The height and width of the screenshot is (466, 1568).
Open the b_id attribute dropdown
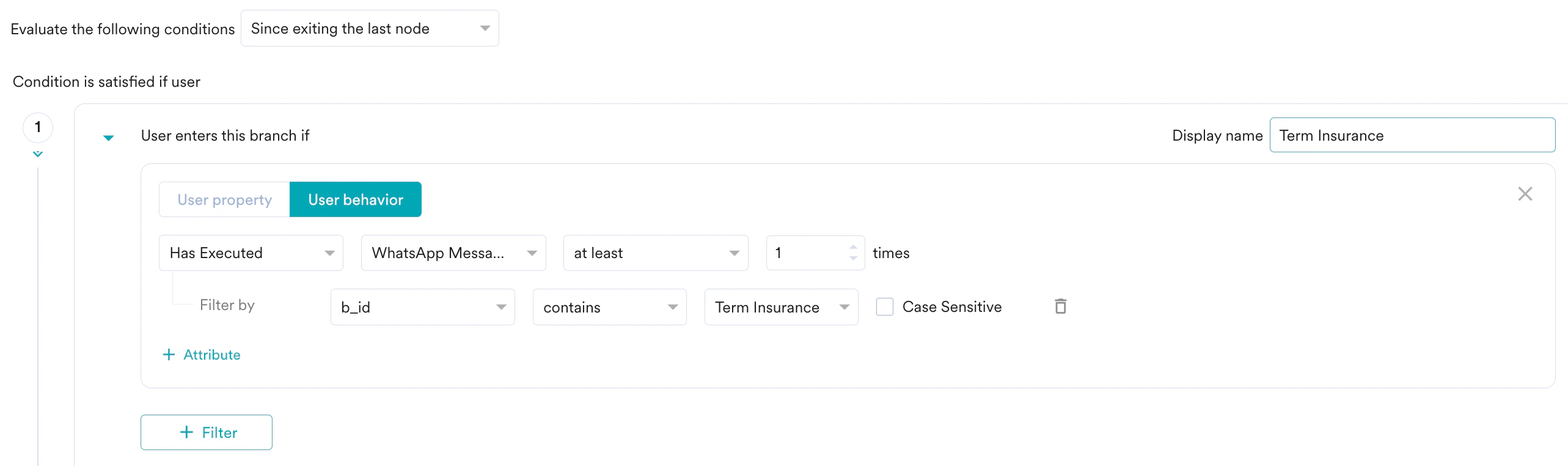click(422, 307)
